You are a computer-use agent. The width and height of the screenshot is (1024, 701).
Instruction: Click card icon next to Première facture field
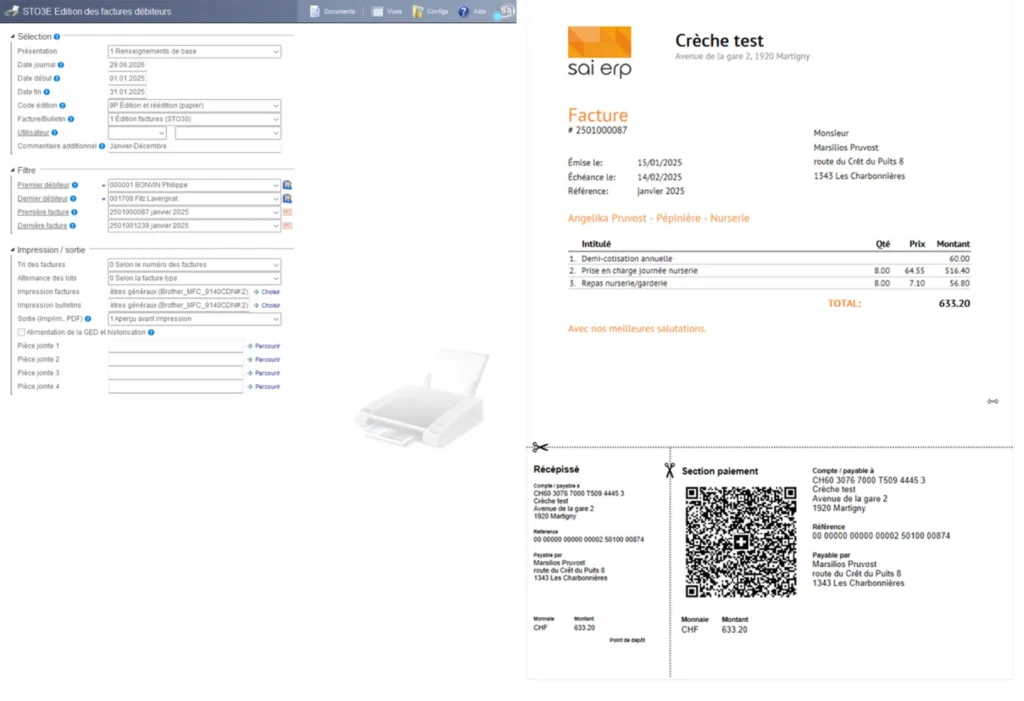click(x=287, y=212)
